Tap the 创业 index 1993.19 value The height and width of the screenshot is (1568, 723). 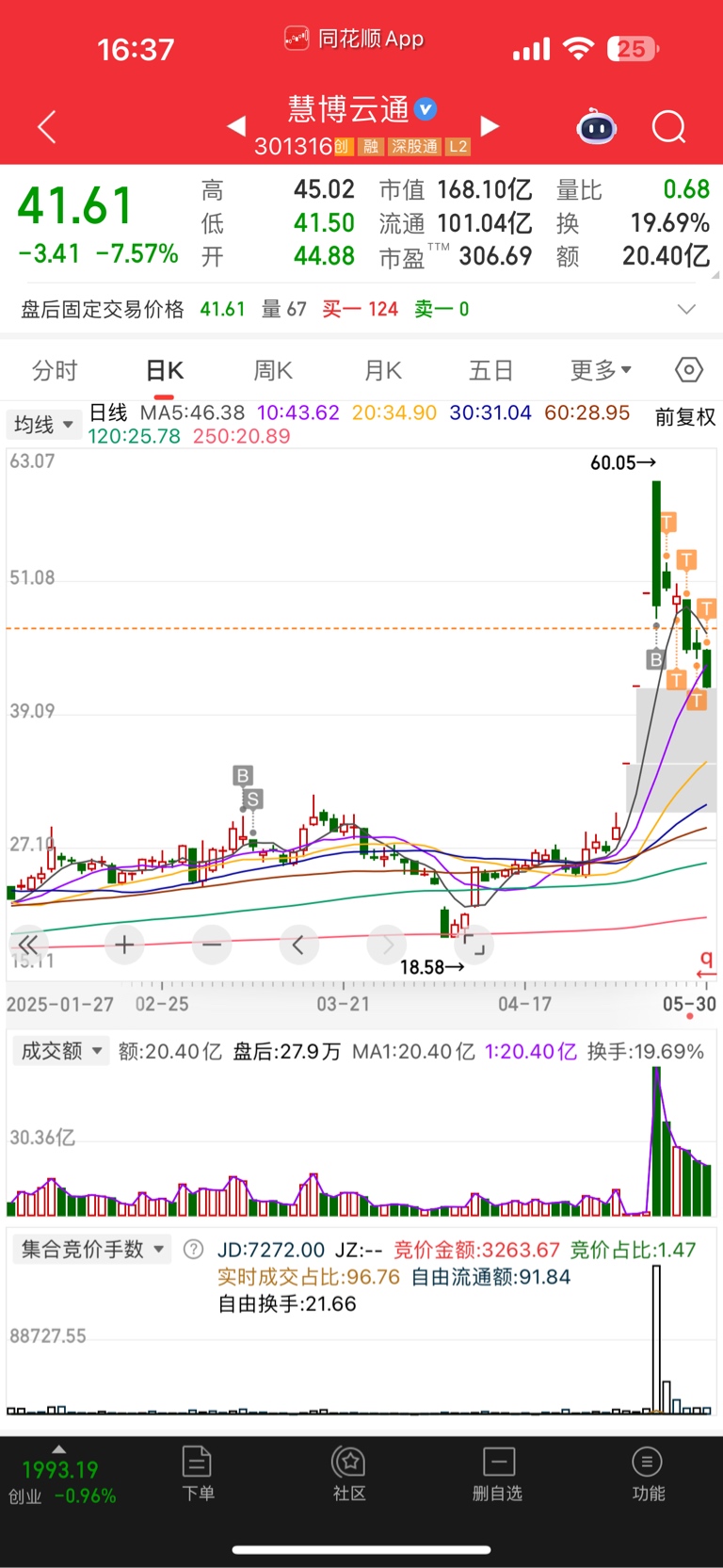[x=59, y=1469]
